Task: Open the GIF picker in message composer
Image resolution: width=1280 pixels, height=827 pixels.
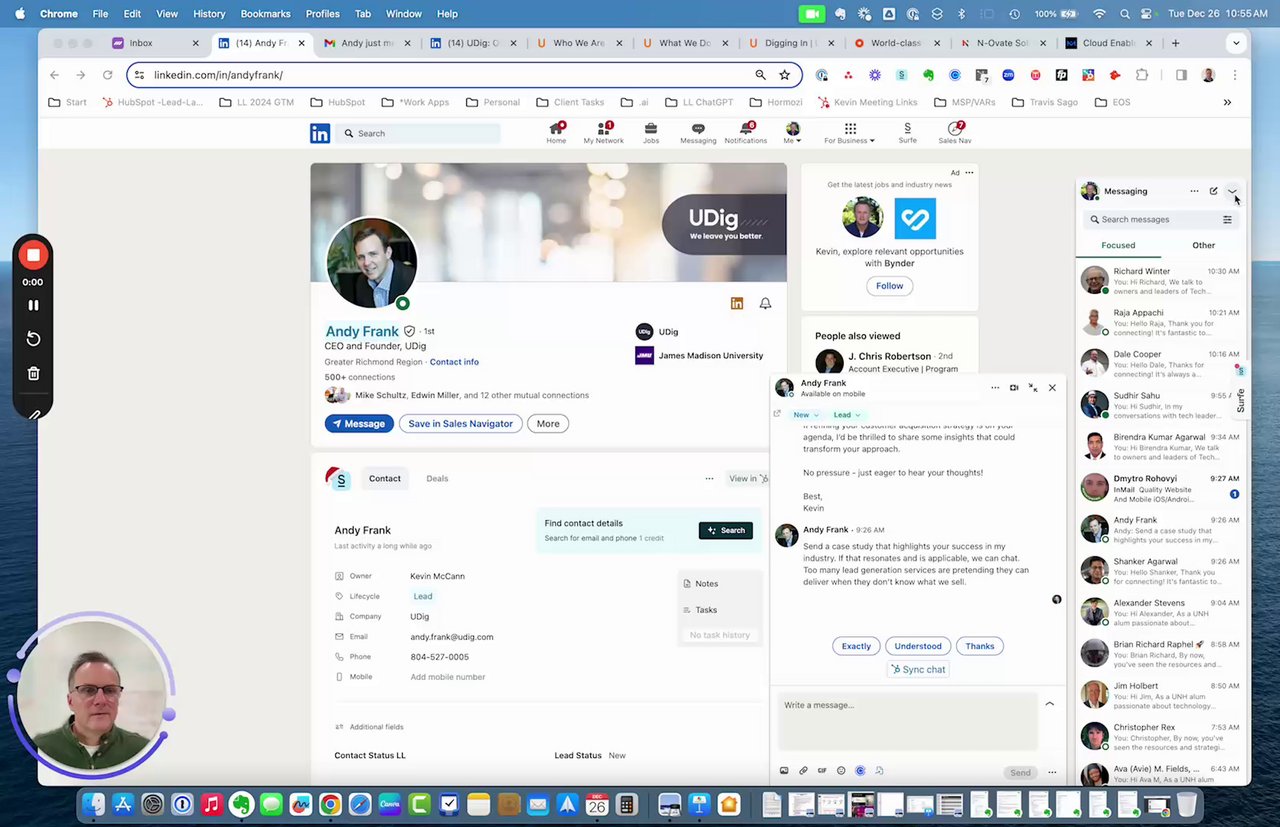Action: coord(822,771)
